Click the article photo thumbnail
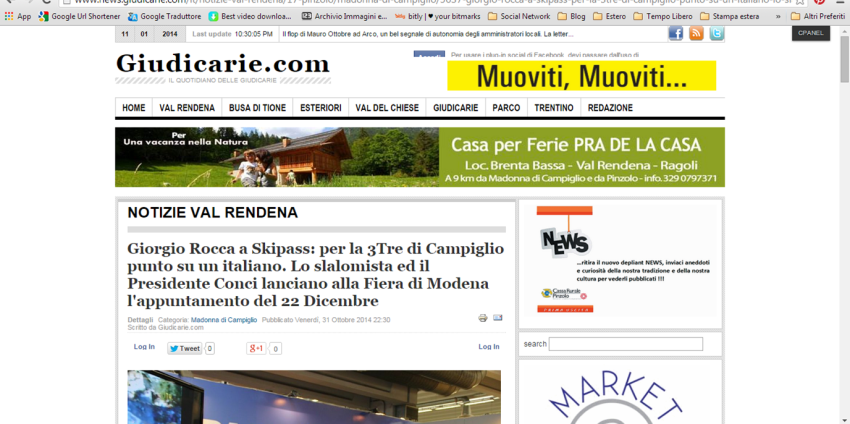 (x=314, y=397)
